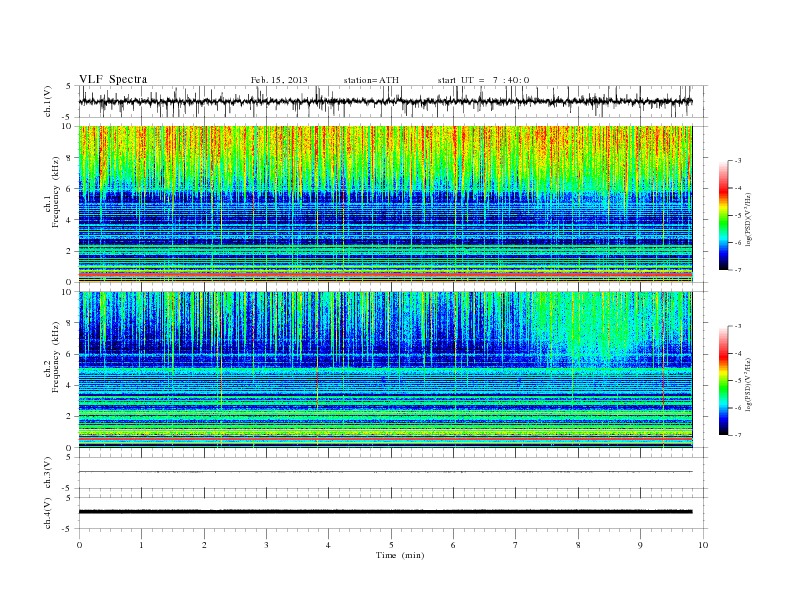Image resolution: width=792 pixels, height=612 pixels.
Task: Click the ch.3 flat waveform trace
Action: 385,472
